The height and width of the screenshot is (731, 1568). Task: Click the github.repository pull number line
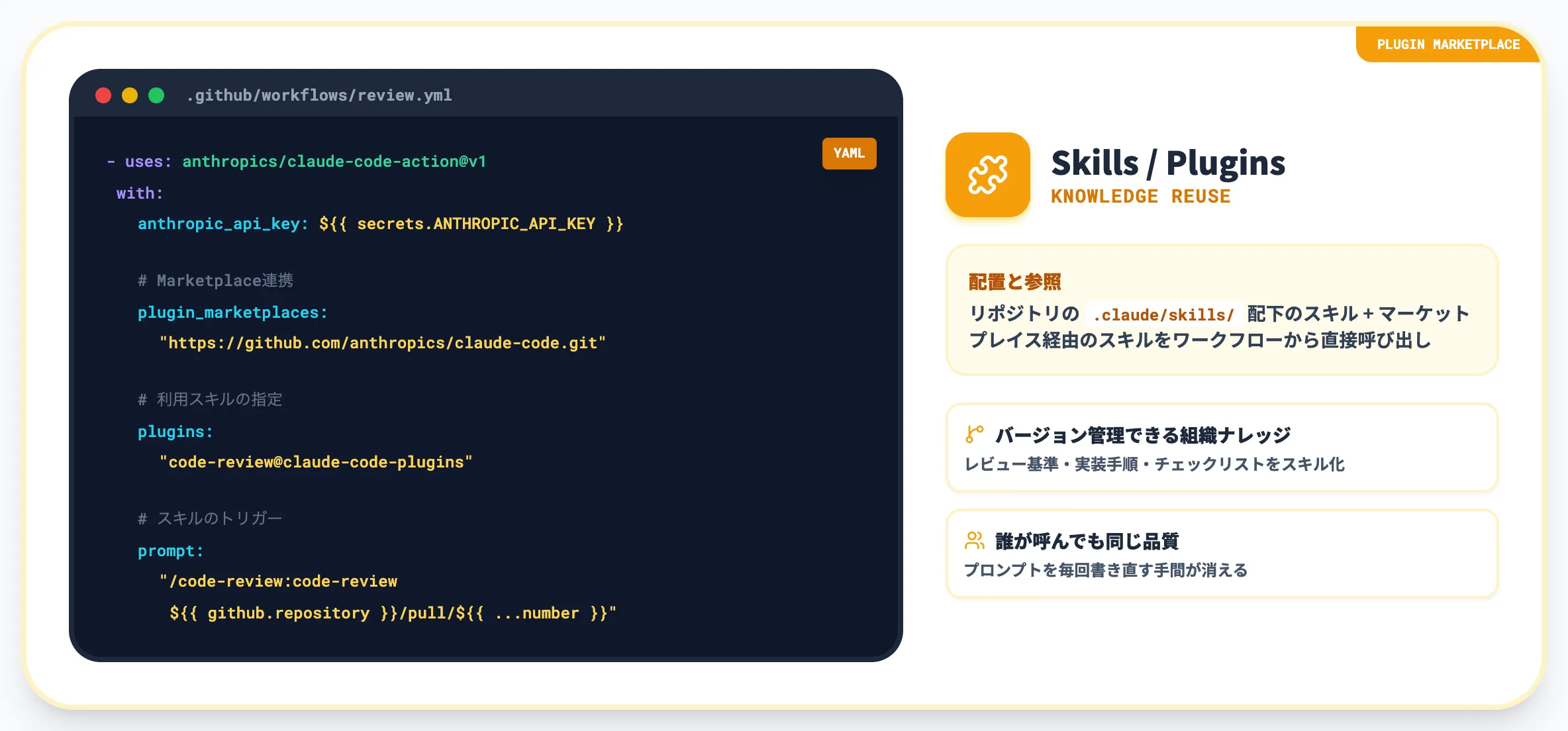click(x=393, y=613)
